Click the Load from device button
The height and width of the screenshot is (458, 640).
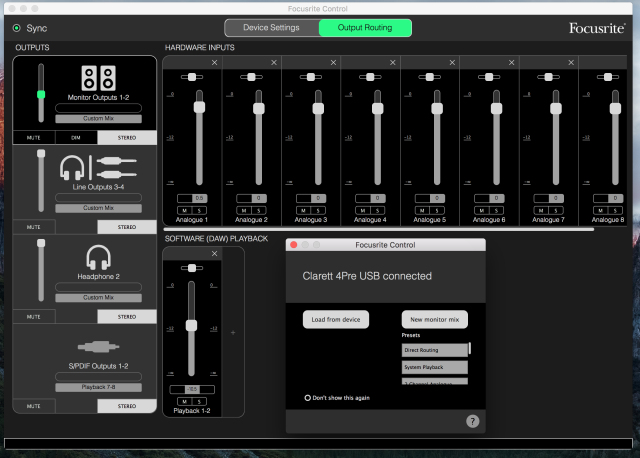tap(336, 319)
